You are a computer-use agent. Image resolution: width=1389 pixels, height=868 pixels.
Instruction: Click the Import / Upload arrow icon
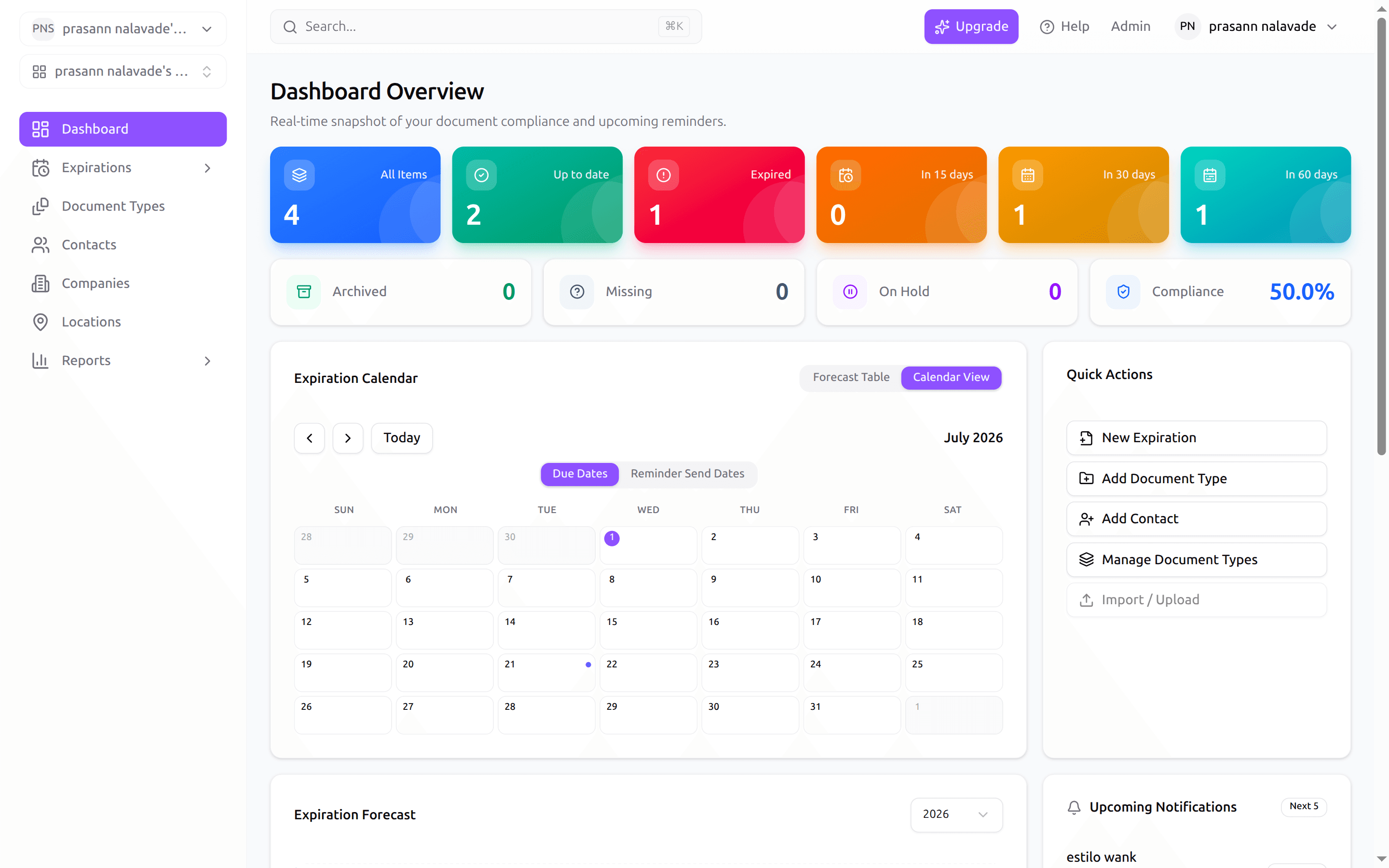[x=1086, y=600]
